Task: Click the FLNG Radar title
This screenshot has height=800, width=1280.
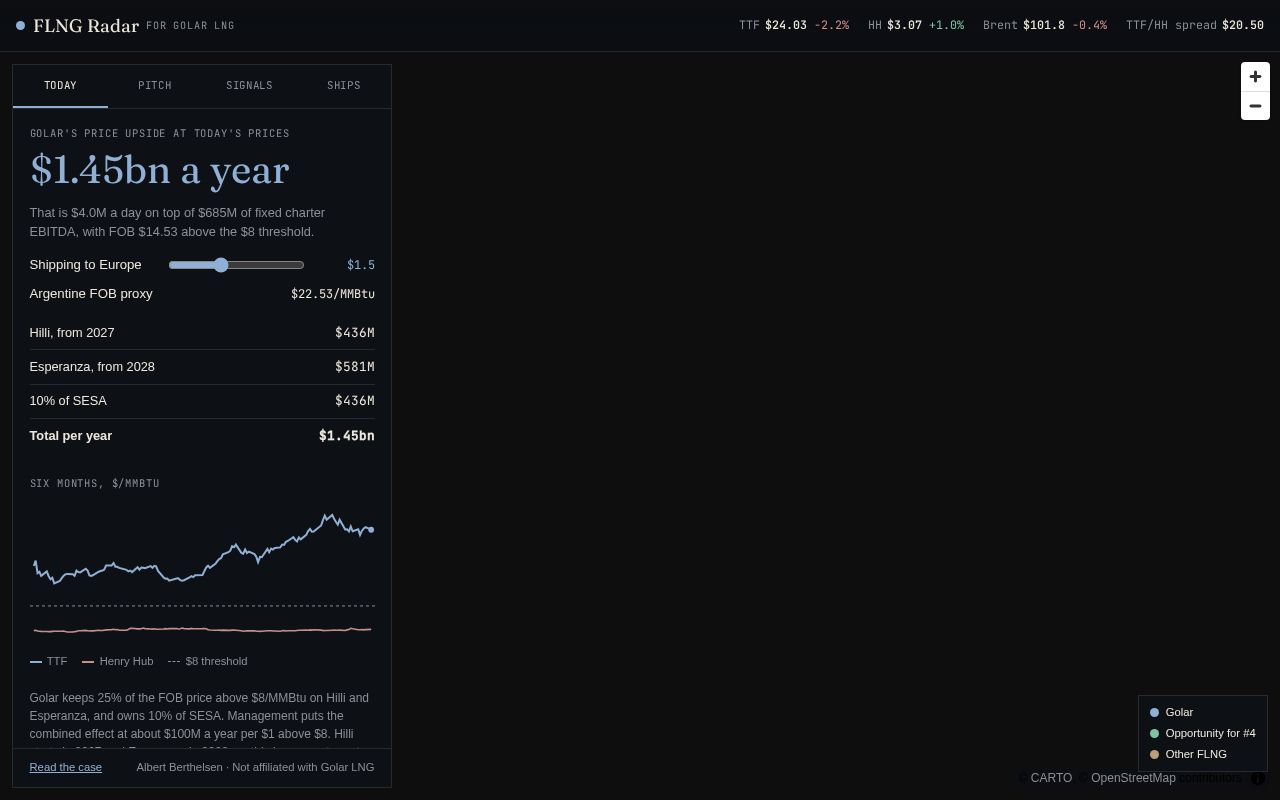Action: point(86,26)
